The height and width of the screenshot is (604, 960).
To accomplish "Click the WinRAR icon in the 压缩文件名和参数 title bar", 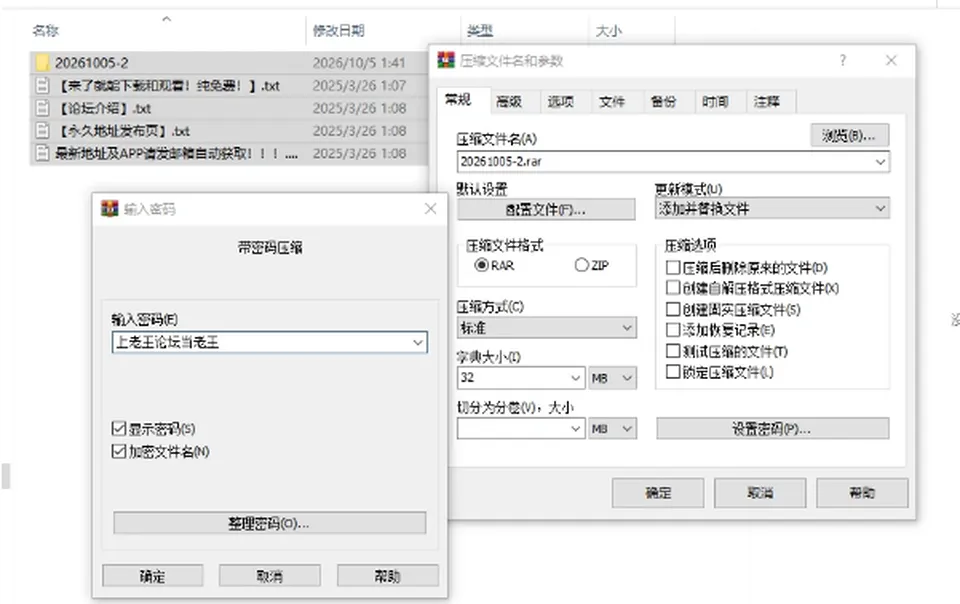I will click(x=446, y=60).
